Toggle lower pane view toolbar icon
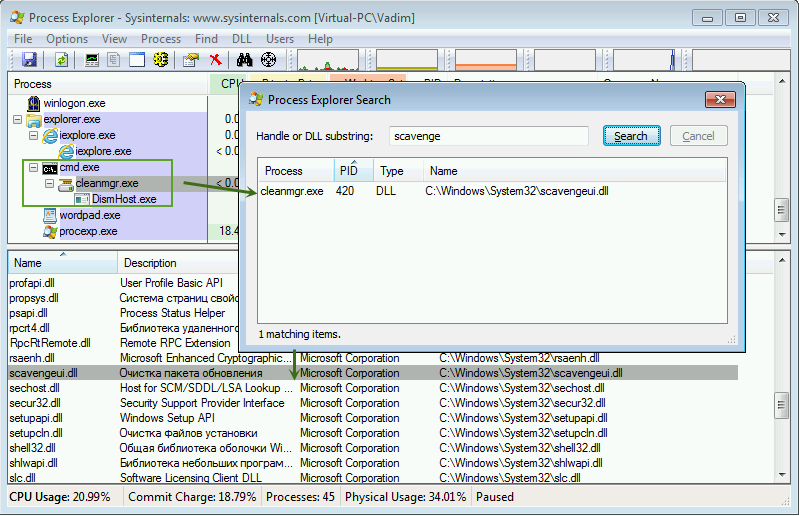 136,60
